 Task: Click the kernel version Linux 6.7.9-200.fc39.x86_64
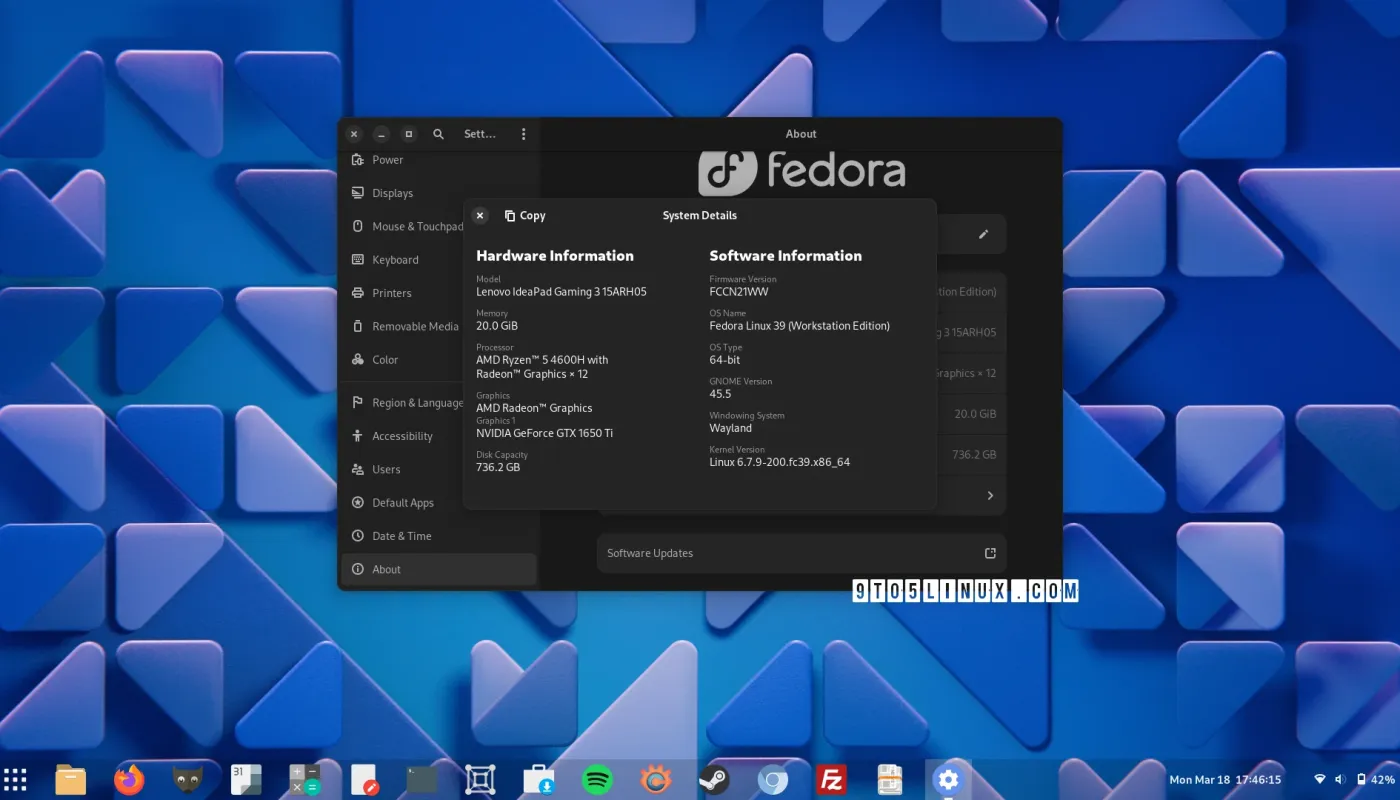779,462
